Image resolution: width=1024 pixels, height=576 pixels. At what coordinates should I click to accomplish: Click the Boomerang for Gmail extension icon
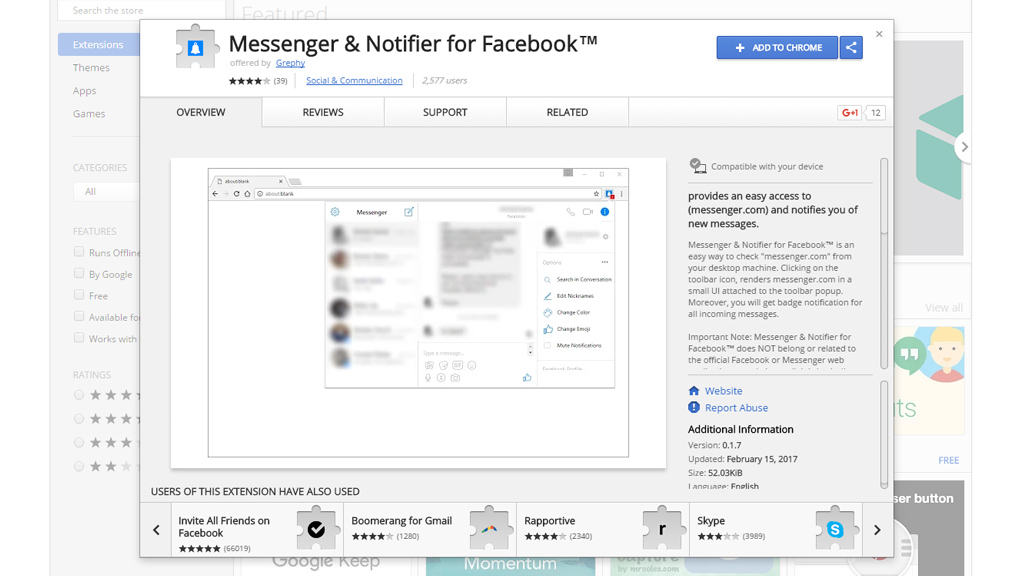click(x=490, y=528)
